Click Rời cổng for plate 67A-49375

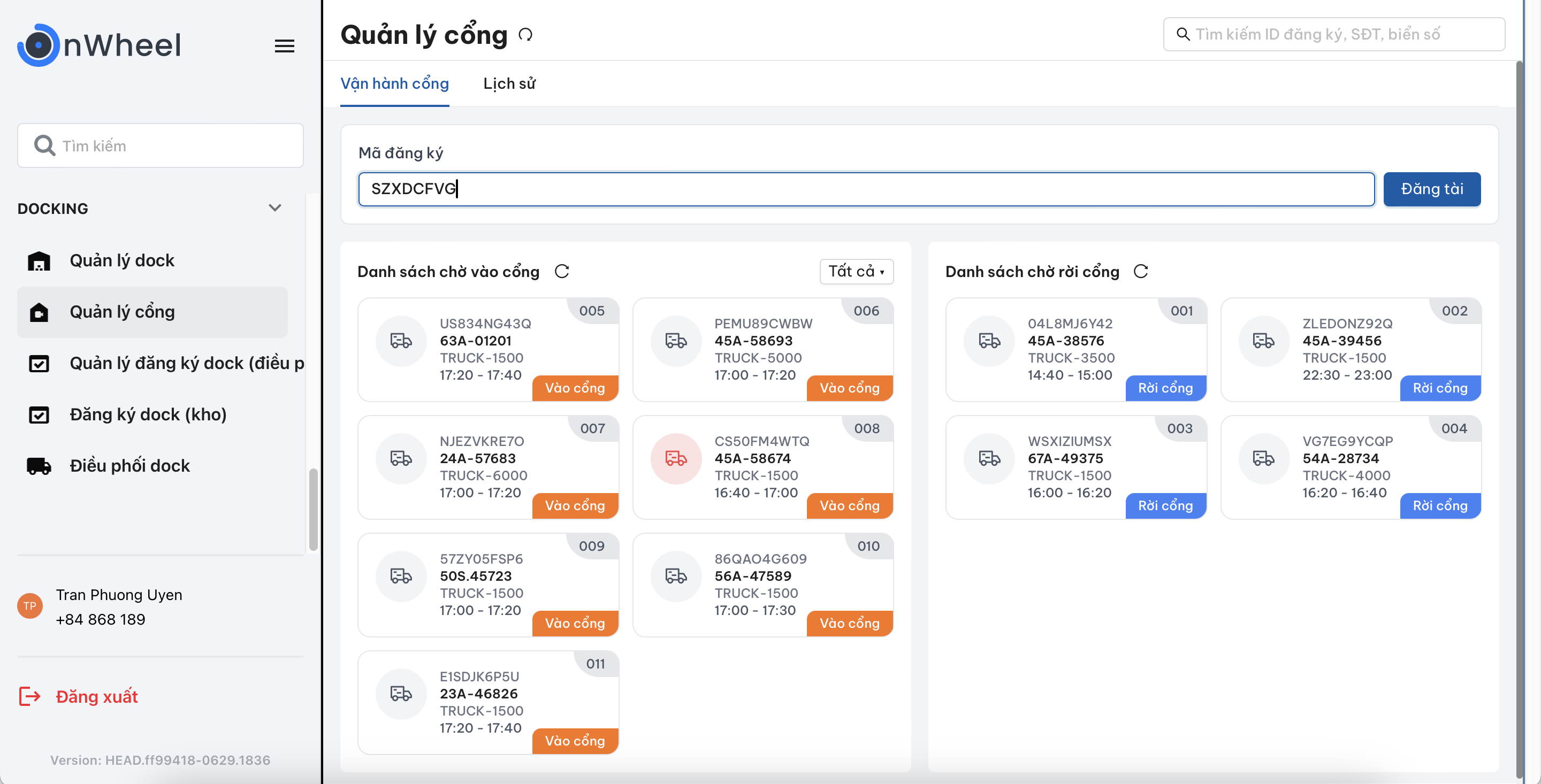tap(1165, 506)
